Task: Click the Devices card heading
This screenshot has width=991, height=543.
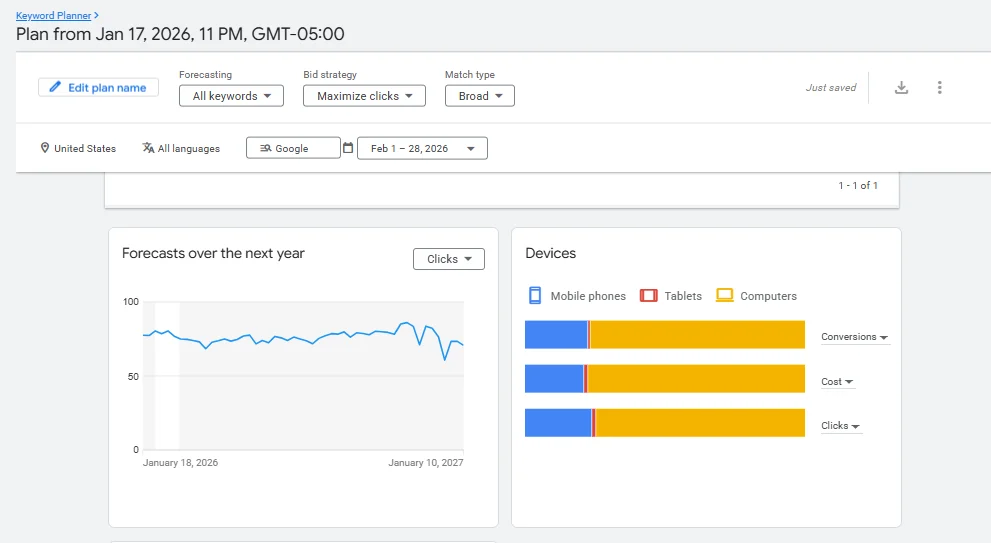Action: coord(550,253)
